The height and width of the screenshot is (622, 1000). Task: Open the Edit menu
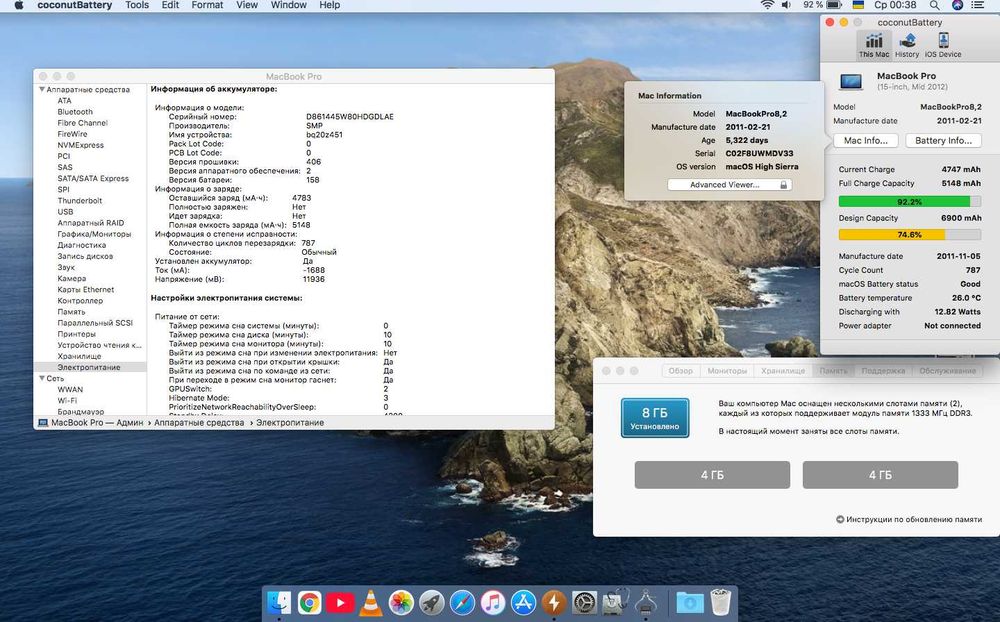pos(170,5)
